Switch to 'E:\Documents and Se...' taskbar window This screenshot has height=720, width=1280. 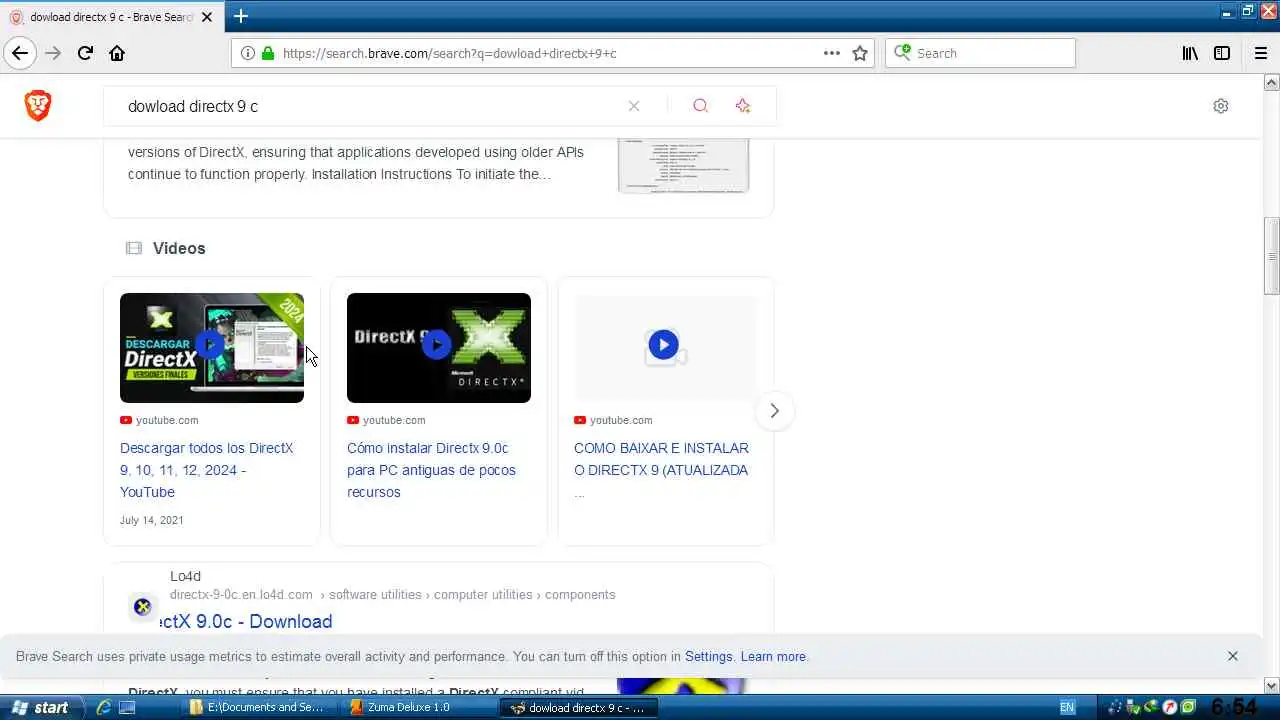click(256, 707)
